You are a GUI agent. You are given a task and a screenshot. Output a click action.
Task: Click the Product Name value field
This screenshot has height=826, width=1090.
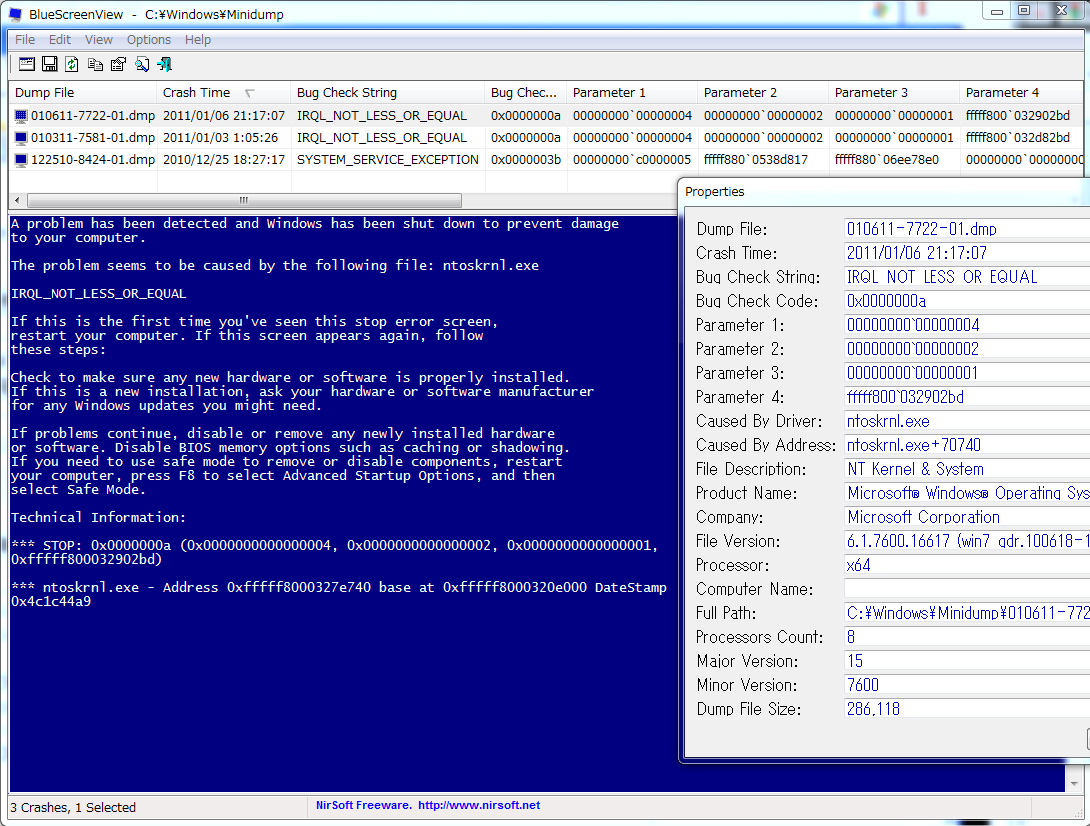click(967, 493)
